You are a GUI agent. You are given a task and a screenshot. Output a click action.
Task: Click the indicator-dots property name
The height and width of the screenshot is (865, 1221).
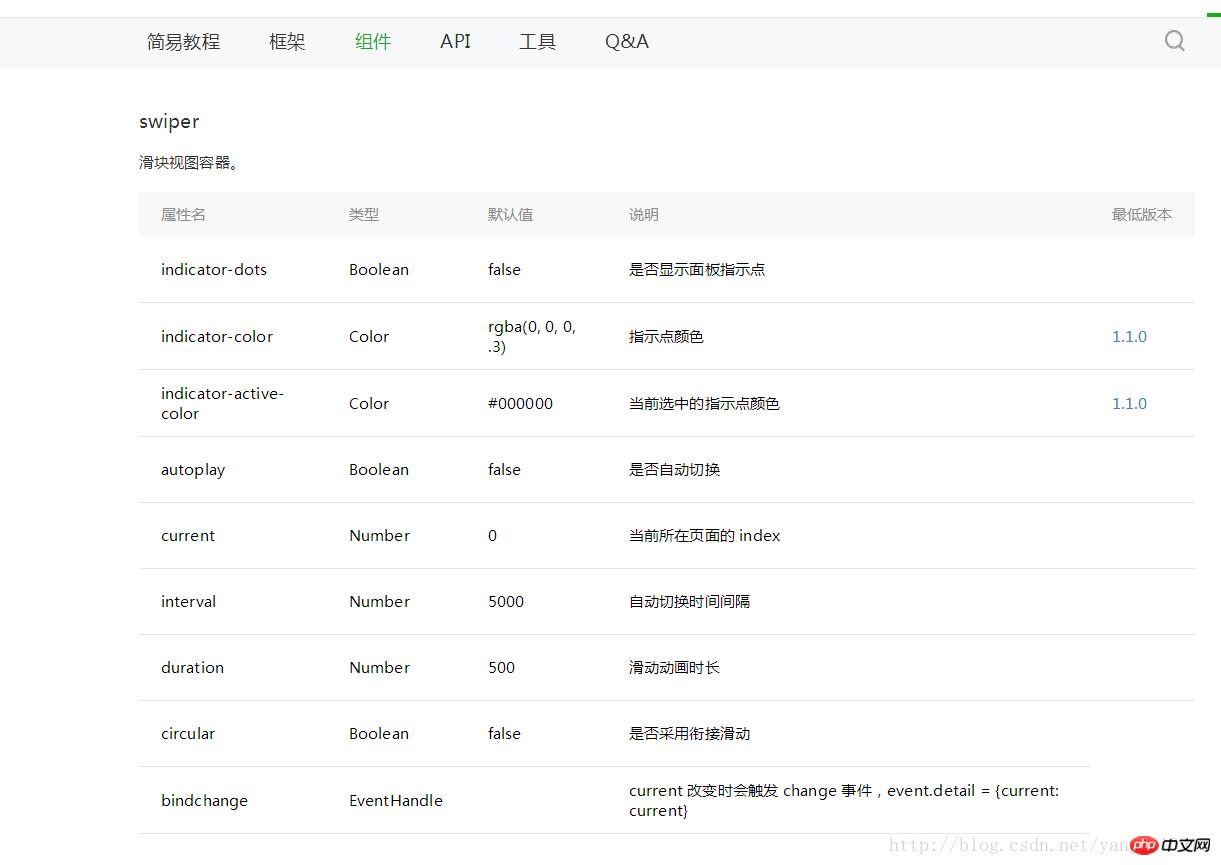pyautogui.click(x=214, y=270)
